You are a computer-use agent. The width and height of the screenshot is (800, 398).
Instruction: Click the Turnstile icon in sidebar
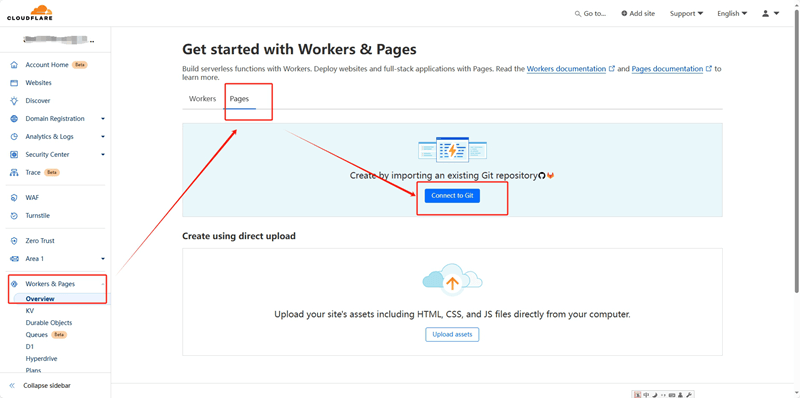(x=14, y=216)
